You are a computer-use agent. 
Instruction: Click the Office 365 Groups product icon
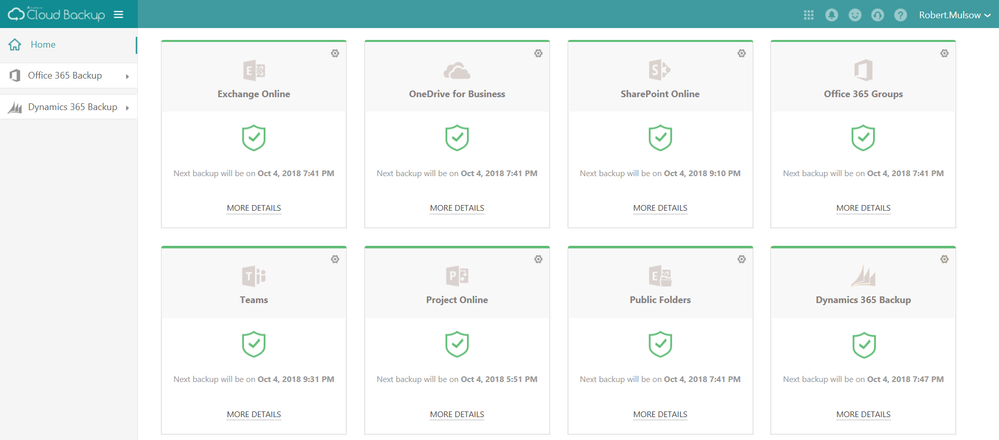pos(863,70)
